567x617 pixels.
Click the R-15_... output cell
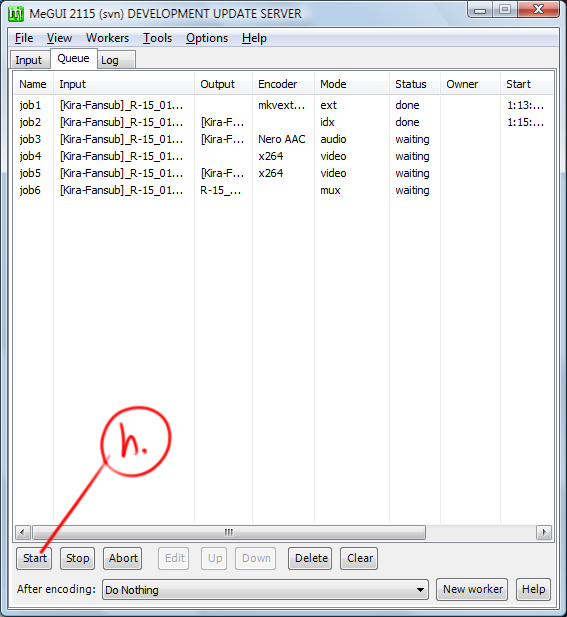tap(221, 190)
